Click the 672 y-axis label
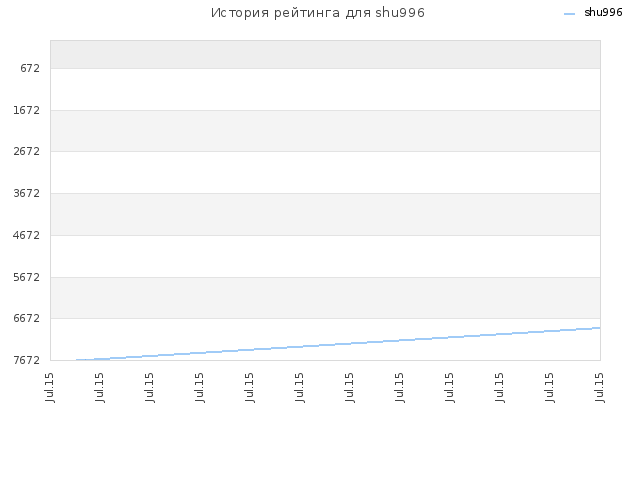 pyautogui.click(x=30, y=69)
